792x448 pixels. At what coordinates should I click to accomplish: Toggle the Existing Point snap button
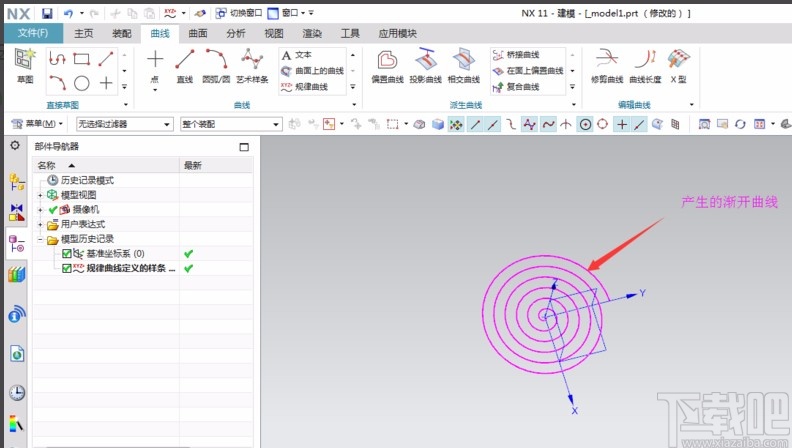click(x=622, y=124)
